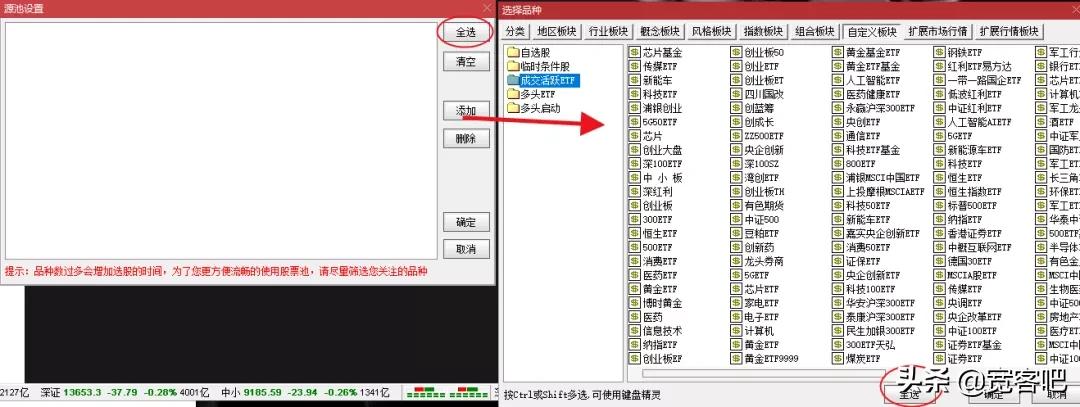Select the 指数板块 tab
Screen dimensions: 1080x407
[x=764, y=32]
